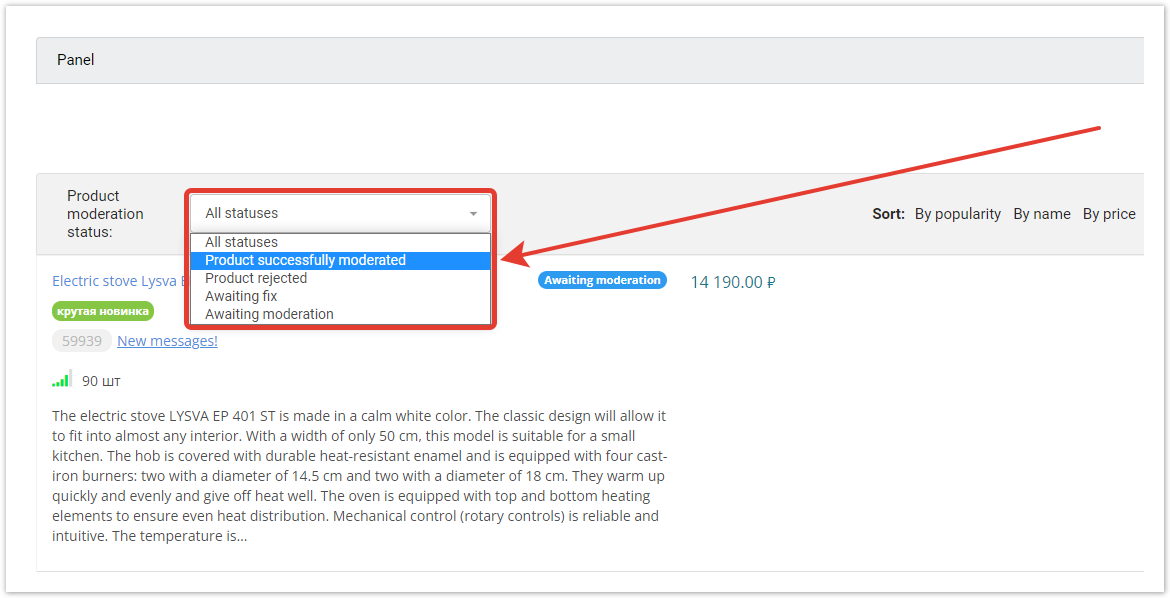Screen dimensions: 1170x598
Task: Click the 'Product moderation status' label
Action: tap(105, 213)
